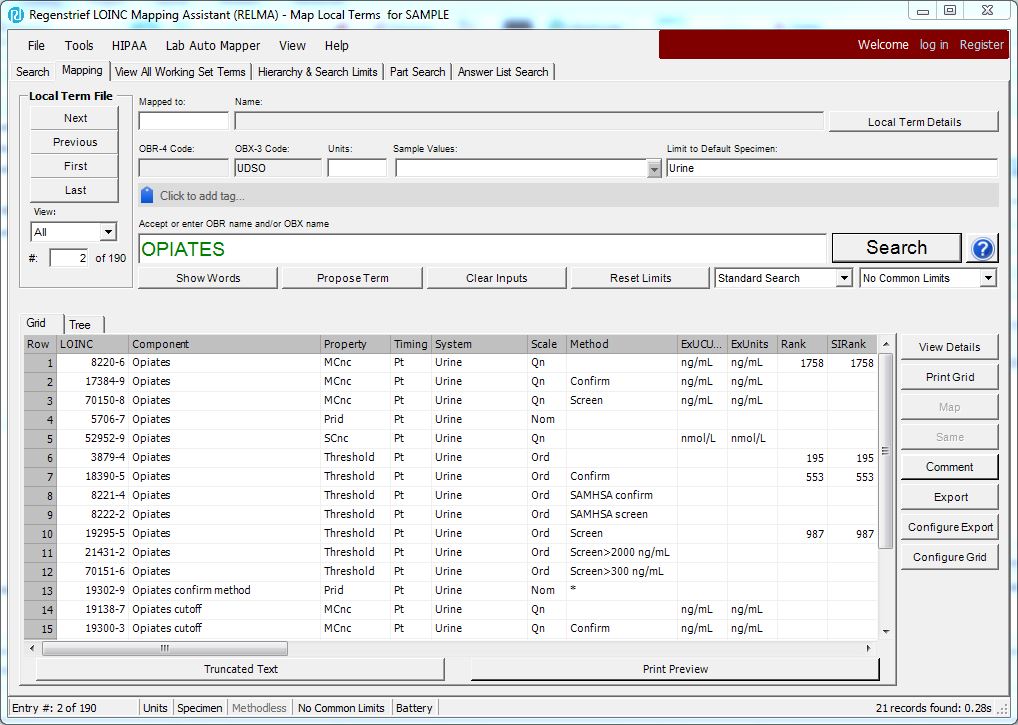Toggle Battery in status bar
Screen dimensions: 1018x725
[x=414, y=708]
